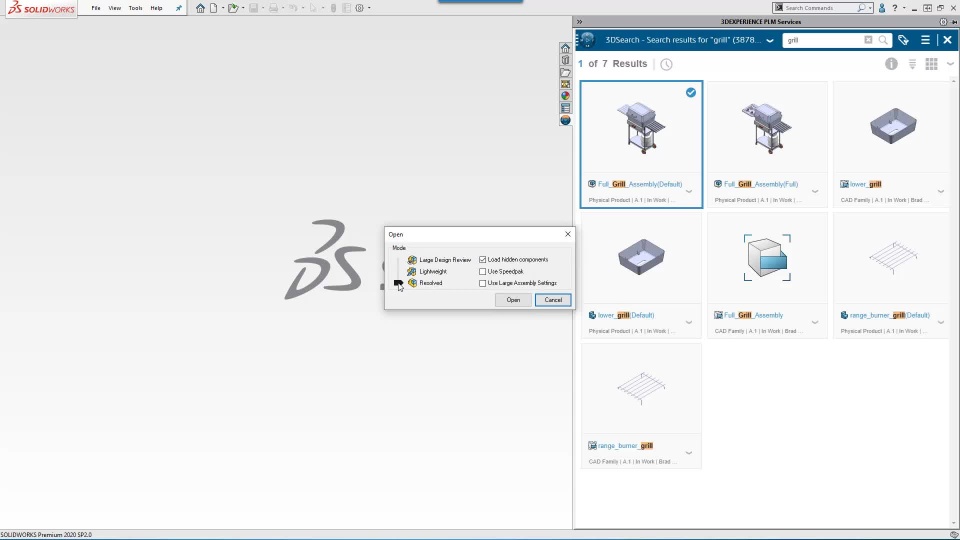Image resolution: width=960 pixels, height=540 pixels.
Task: Open the task pane Home tab icon
Action: point(565,48)
